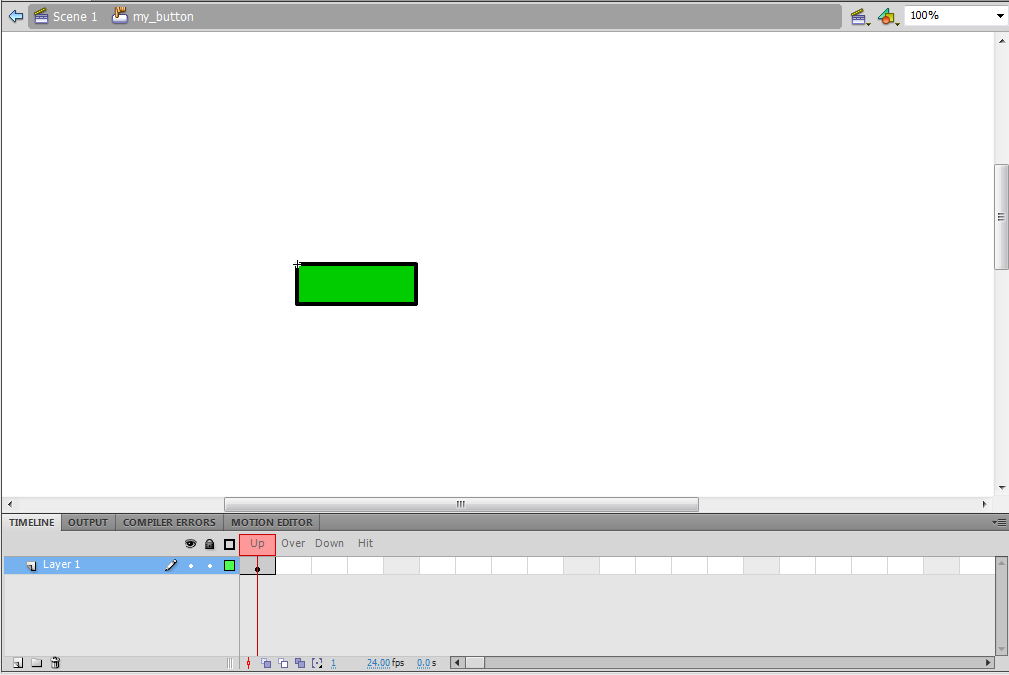Toggle the Onion Skin button
The width and height of the screenshot is (1009, 675).
tap(266, 663)
